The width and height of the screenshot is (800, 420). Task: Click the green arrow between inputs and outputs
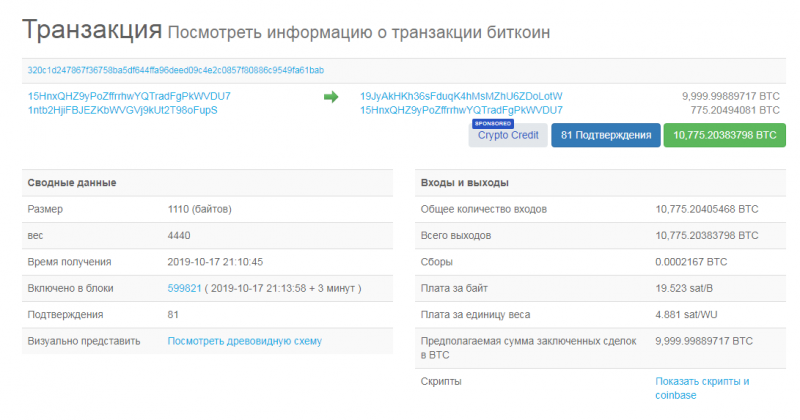pos(331,97)
